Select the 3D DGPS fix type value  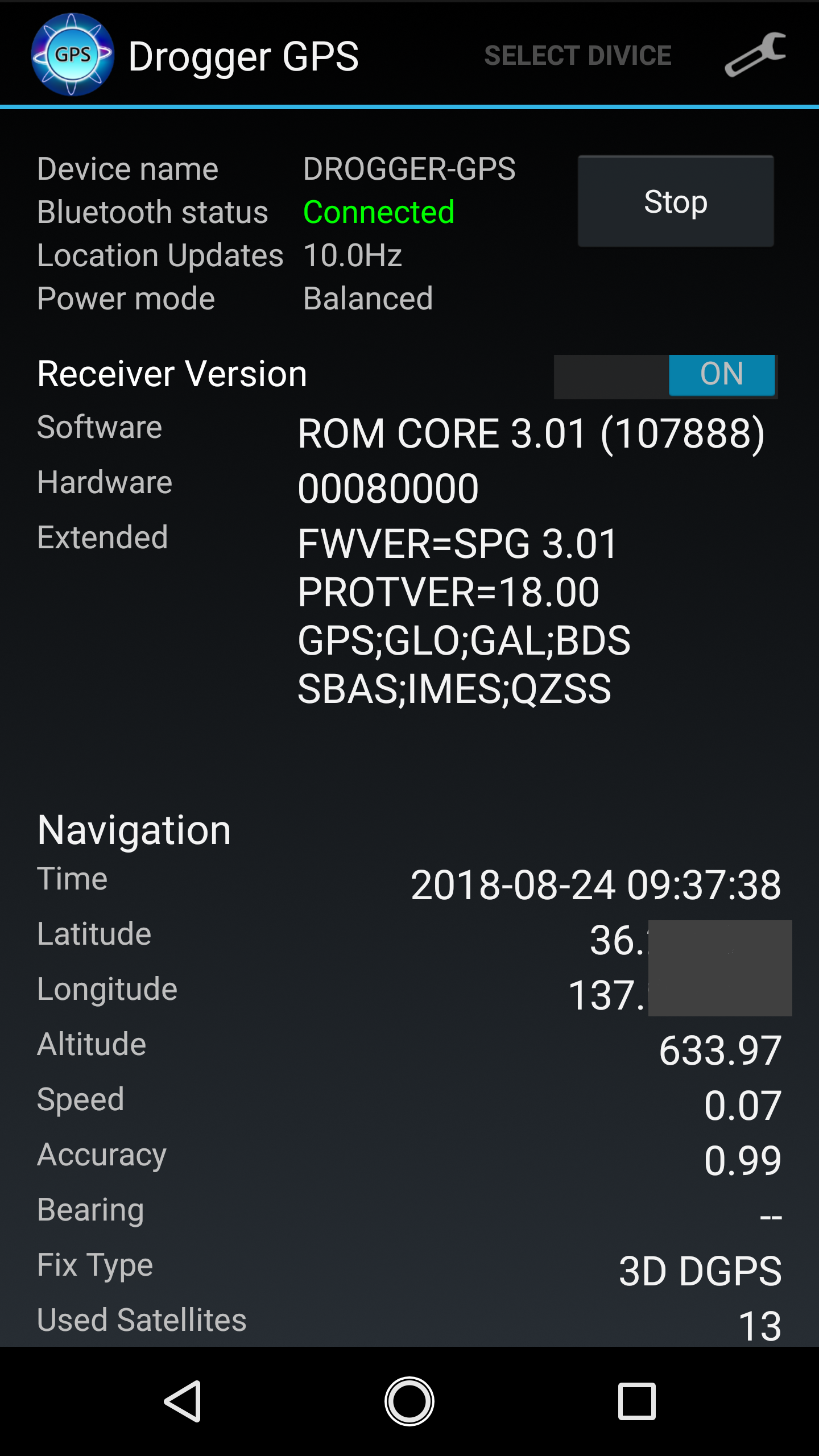[x=700, y=1272]
